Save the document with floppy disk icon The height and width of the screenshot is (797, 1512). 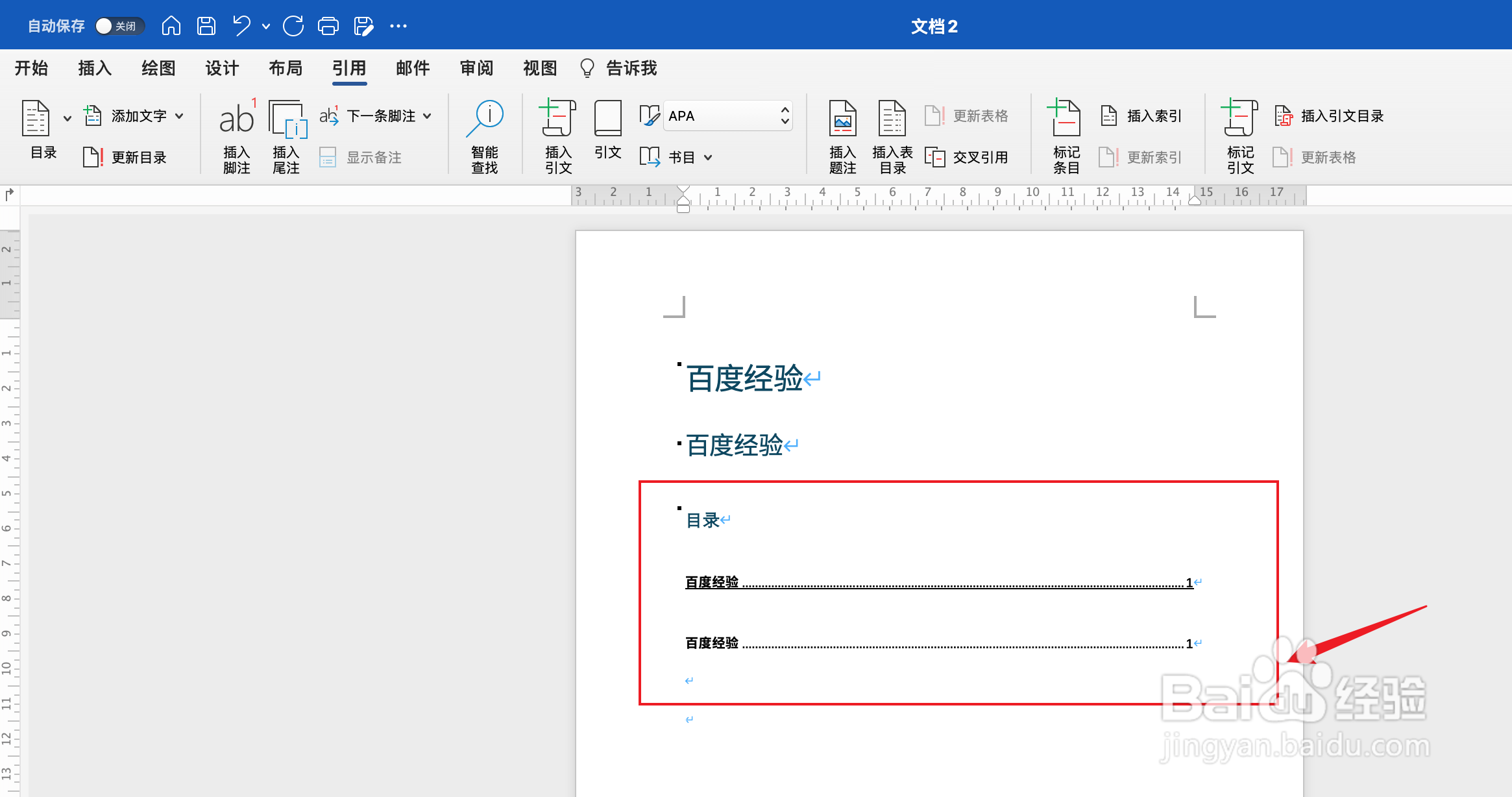[x=206, y=26]
